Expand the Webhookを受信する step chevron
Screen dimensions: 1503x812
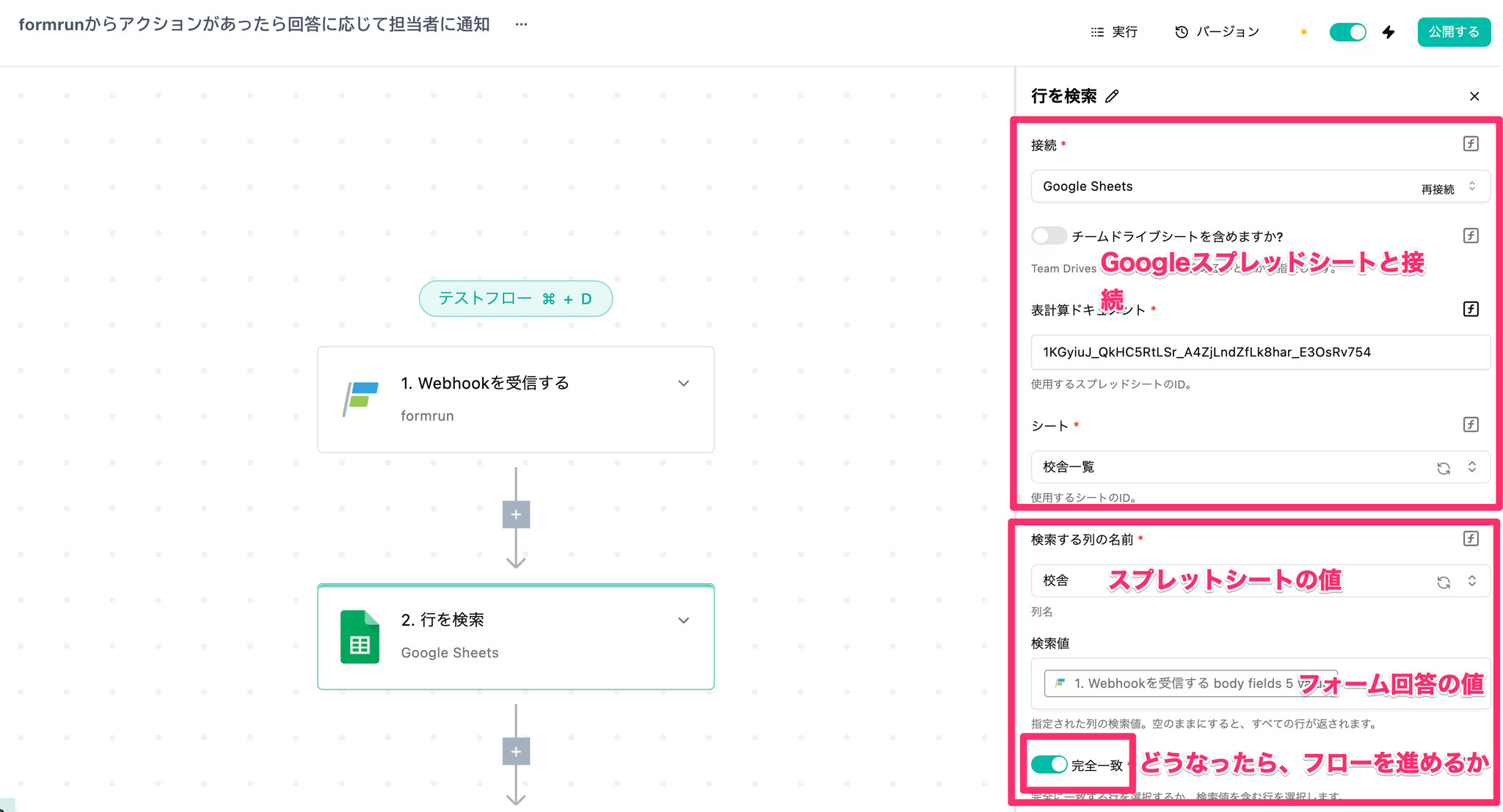[x=683, y=383]
